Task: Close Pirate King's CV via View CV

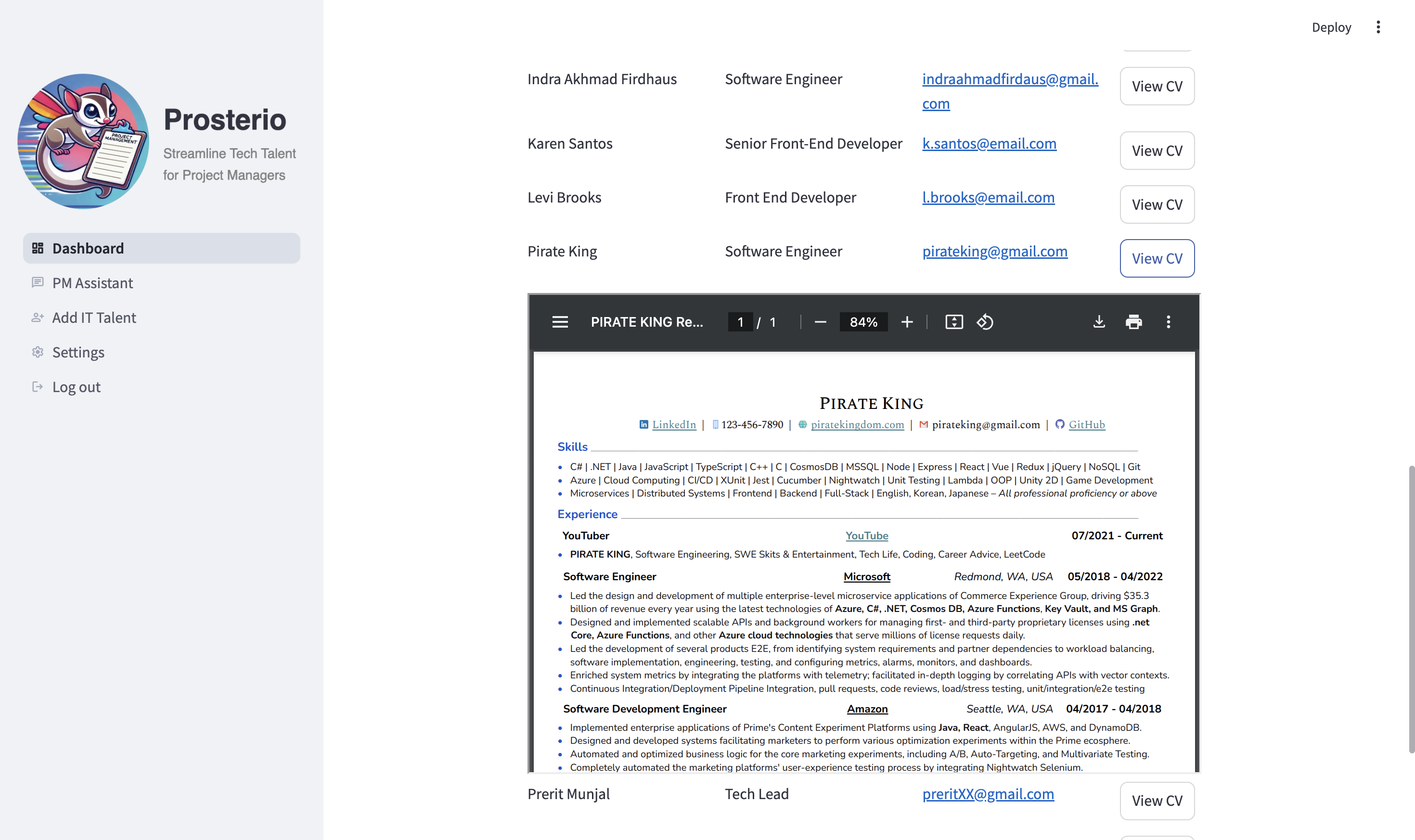Action: click(1157, 258)
